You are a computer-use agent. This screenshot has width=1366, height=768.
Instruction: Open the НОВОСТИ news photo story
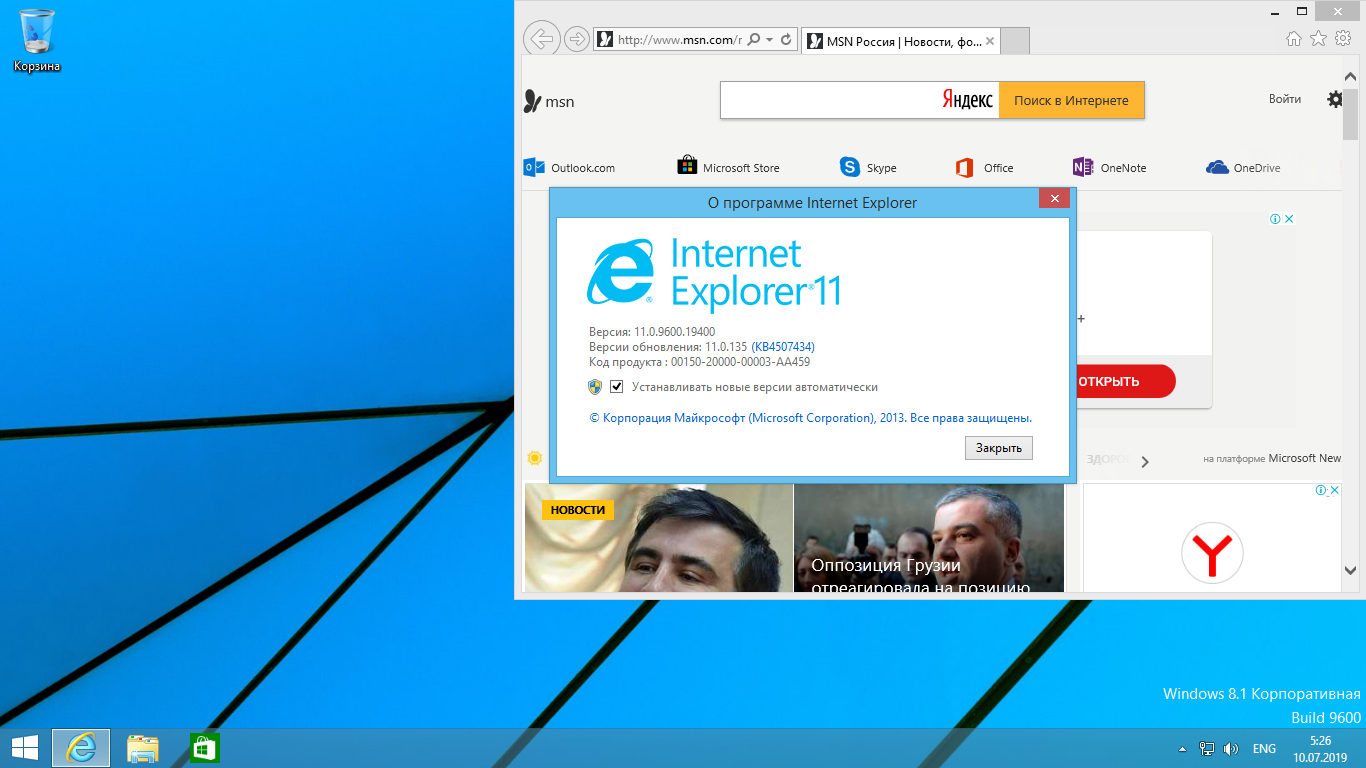[658, 538]
